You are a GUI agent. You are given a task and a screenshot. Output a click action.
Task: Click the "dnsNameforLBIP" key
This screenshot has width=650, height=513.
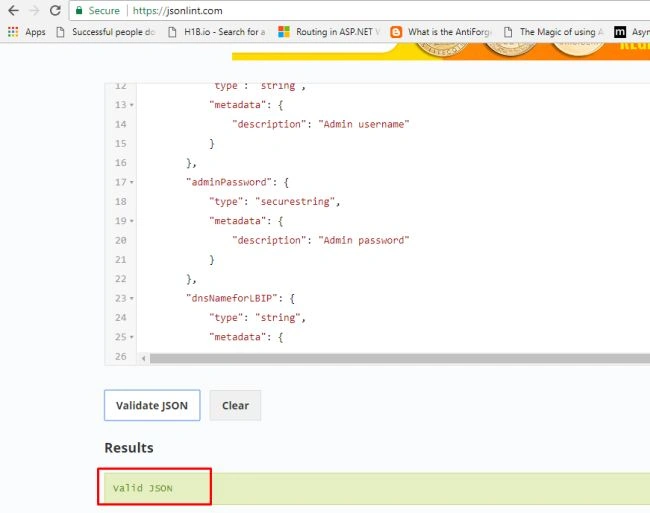pos(232,298)
